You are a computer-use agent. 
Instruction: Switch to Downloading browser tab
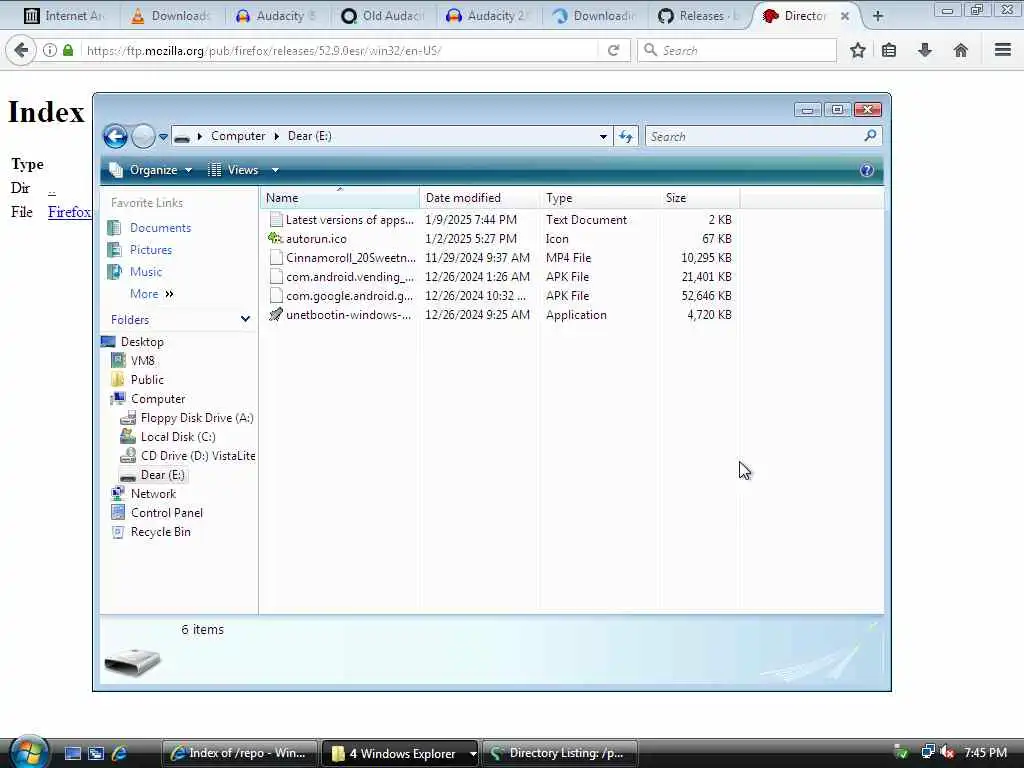pyautogui.click(x=594, y=16)
